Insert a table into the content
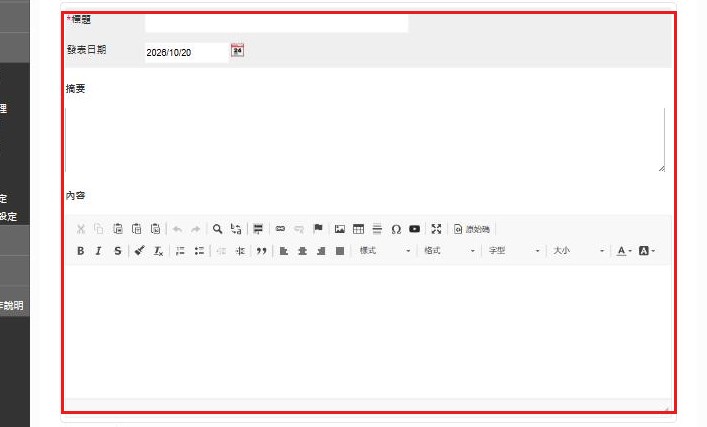The height and width of the screenshot is (427, 707). [358, 229]
